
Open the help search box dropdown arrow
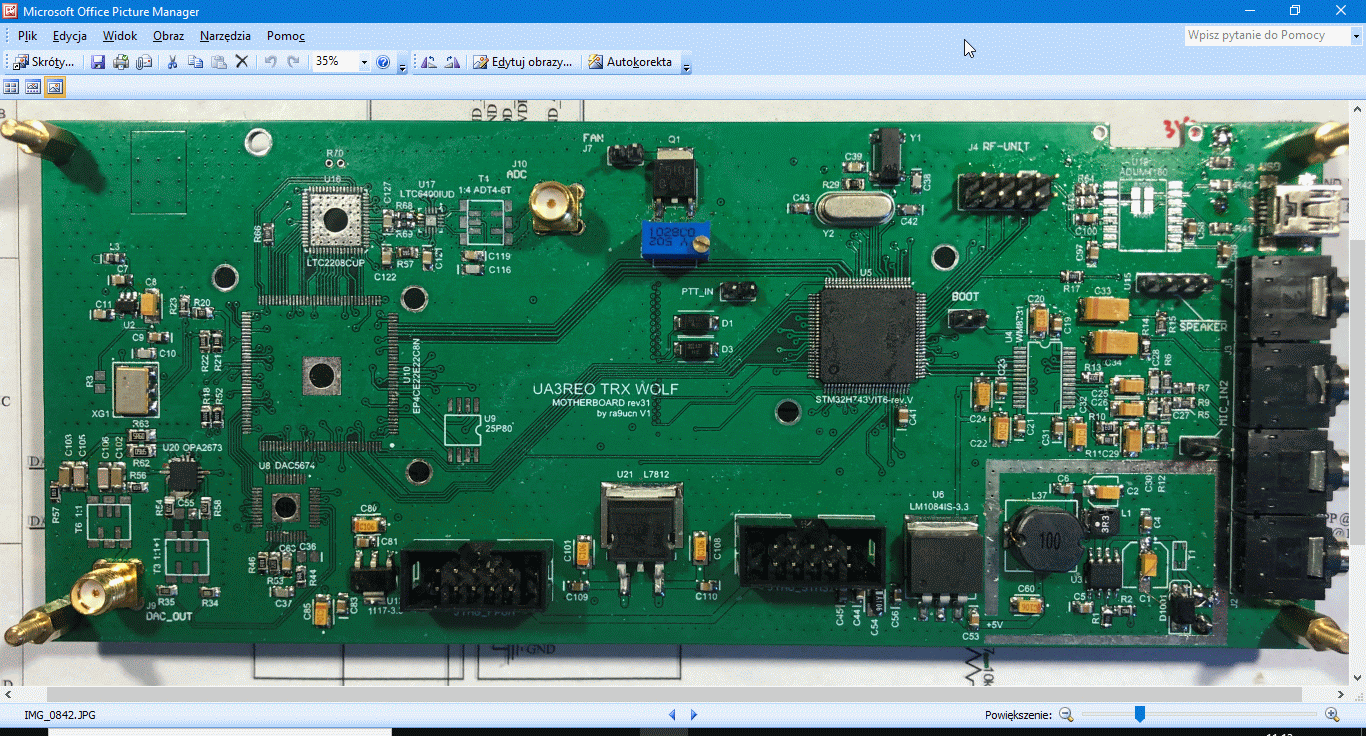click(1356, 36)
